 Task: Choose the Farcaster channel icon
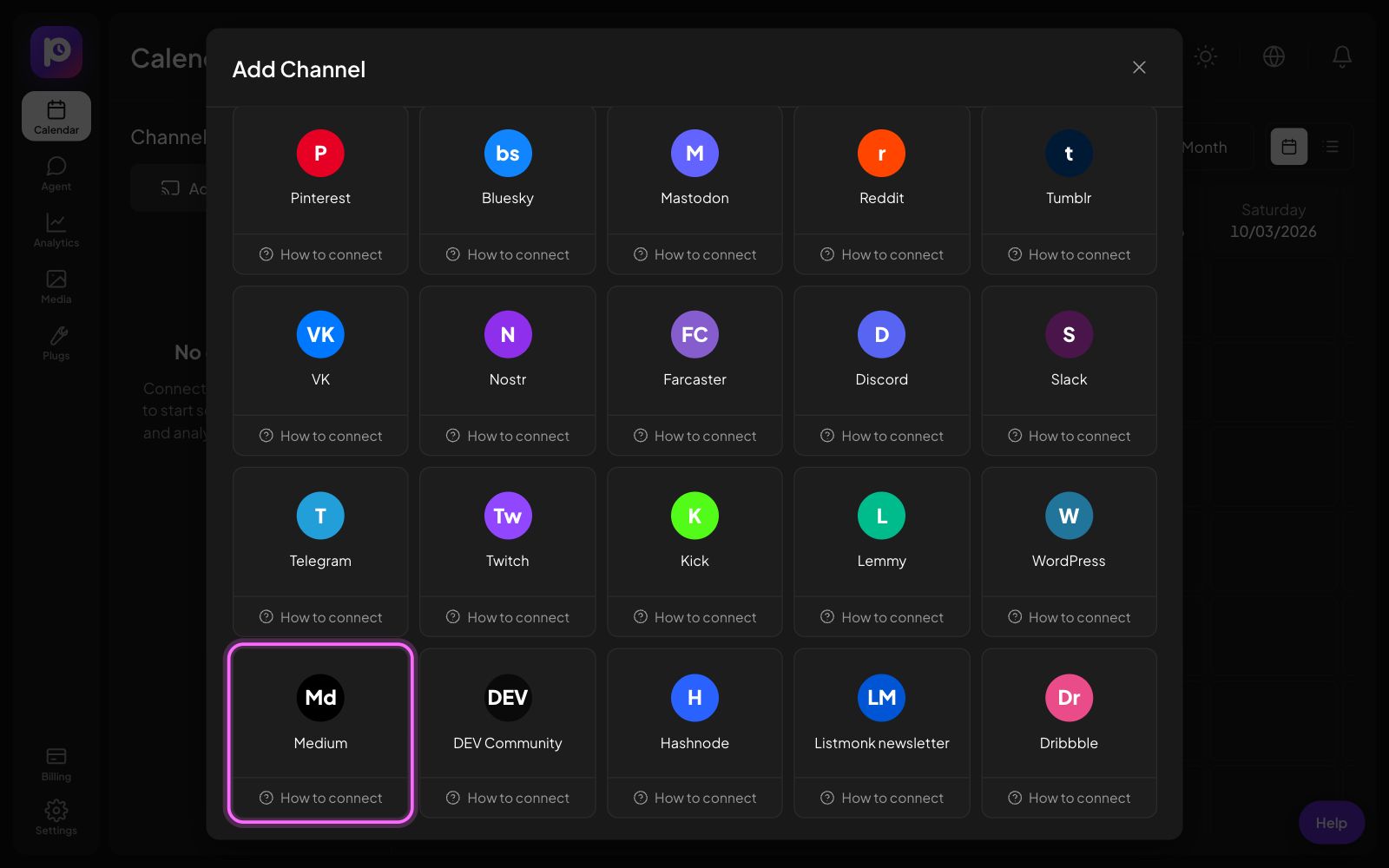(x=694, y=335)
